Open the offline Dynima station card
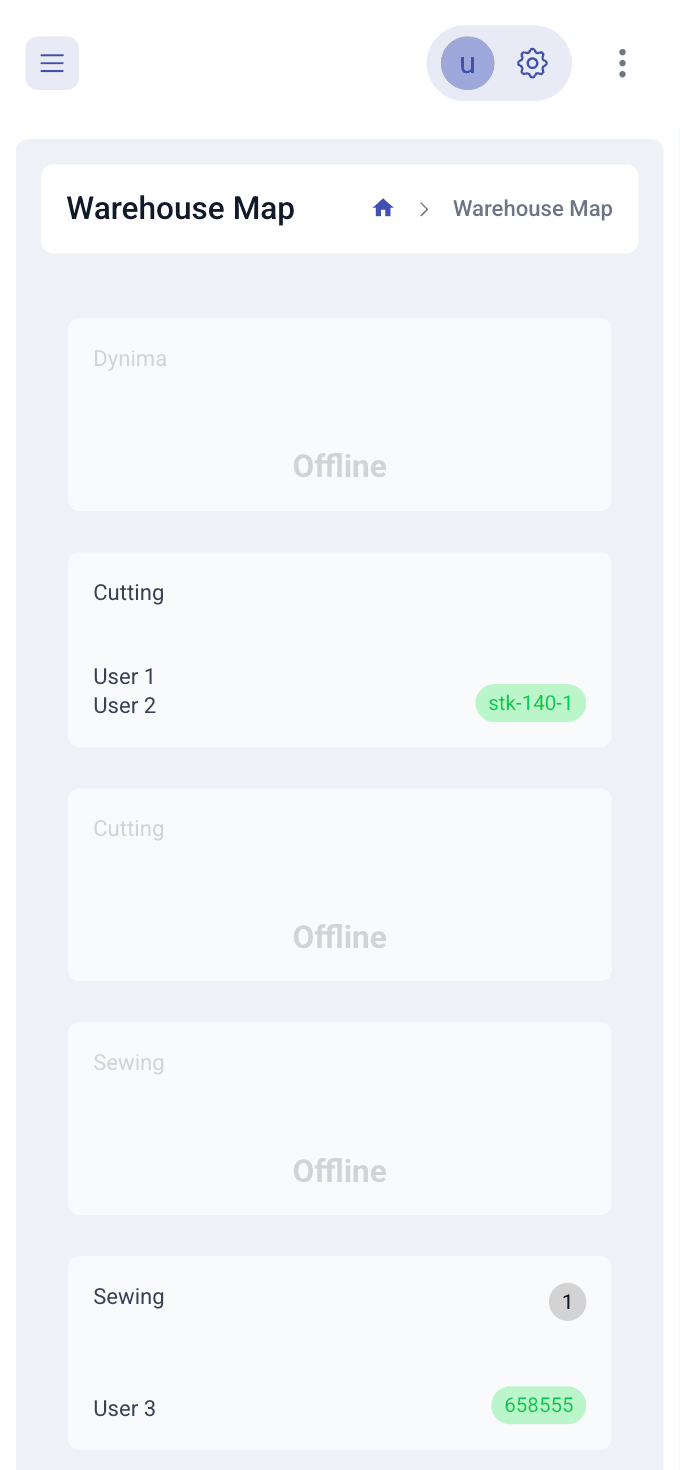 click(340, 415)
